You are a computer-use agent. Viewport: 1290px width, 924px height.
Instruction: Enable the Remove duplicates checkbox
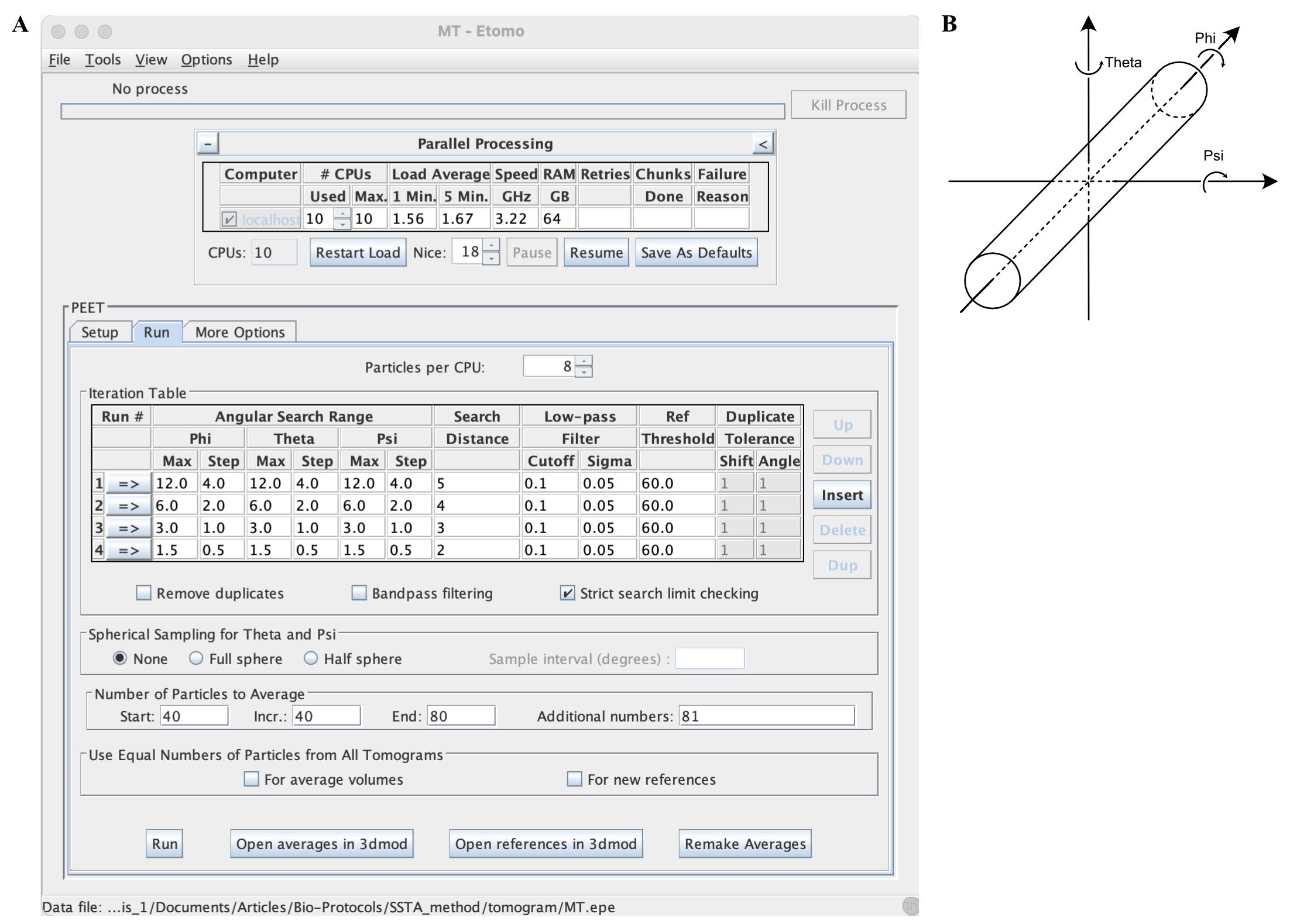[x=143, y=593]
